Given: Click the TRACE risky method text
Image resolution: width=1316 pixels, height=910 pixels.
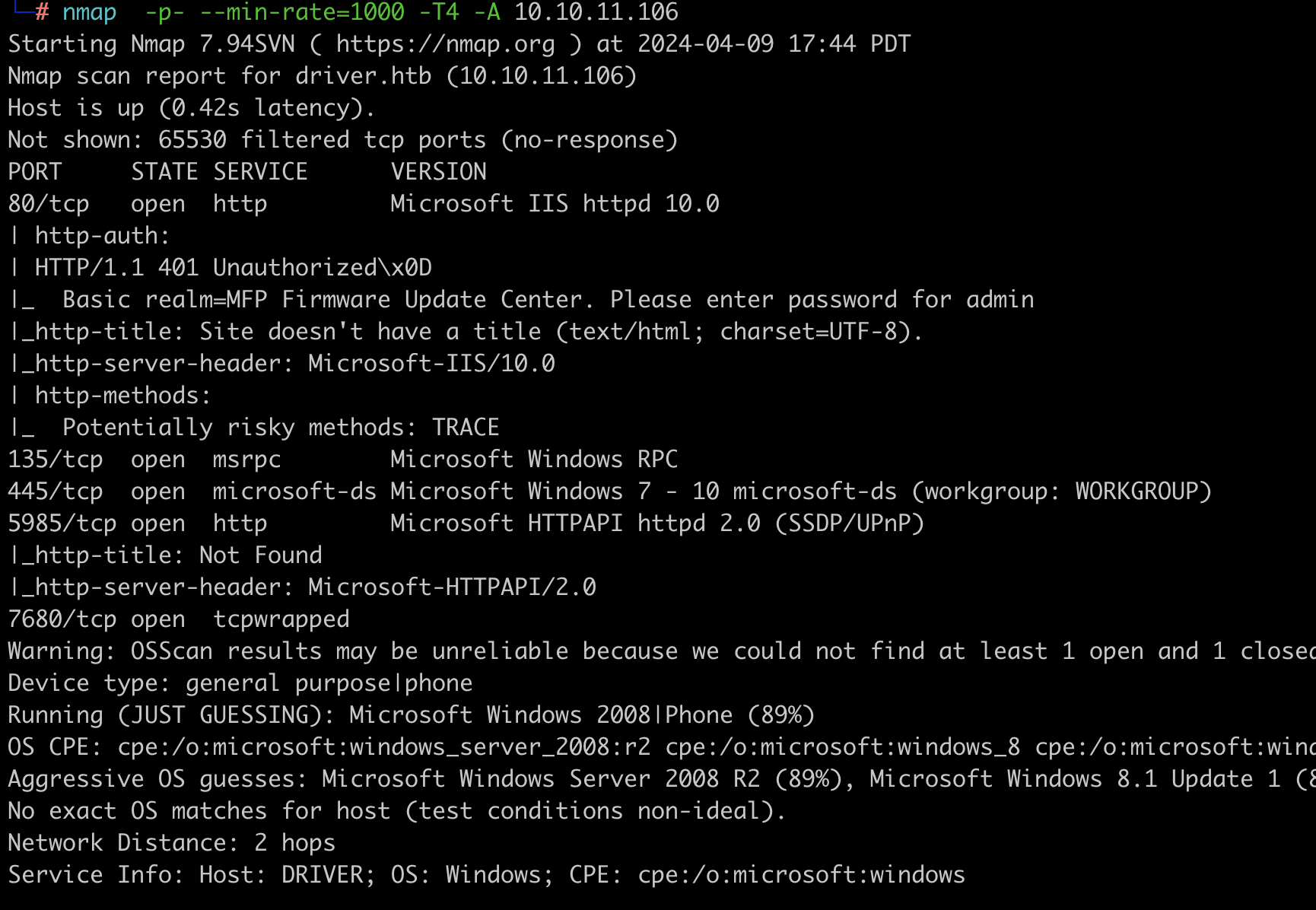Looking at the screenshot, I should coord(466,428).
